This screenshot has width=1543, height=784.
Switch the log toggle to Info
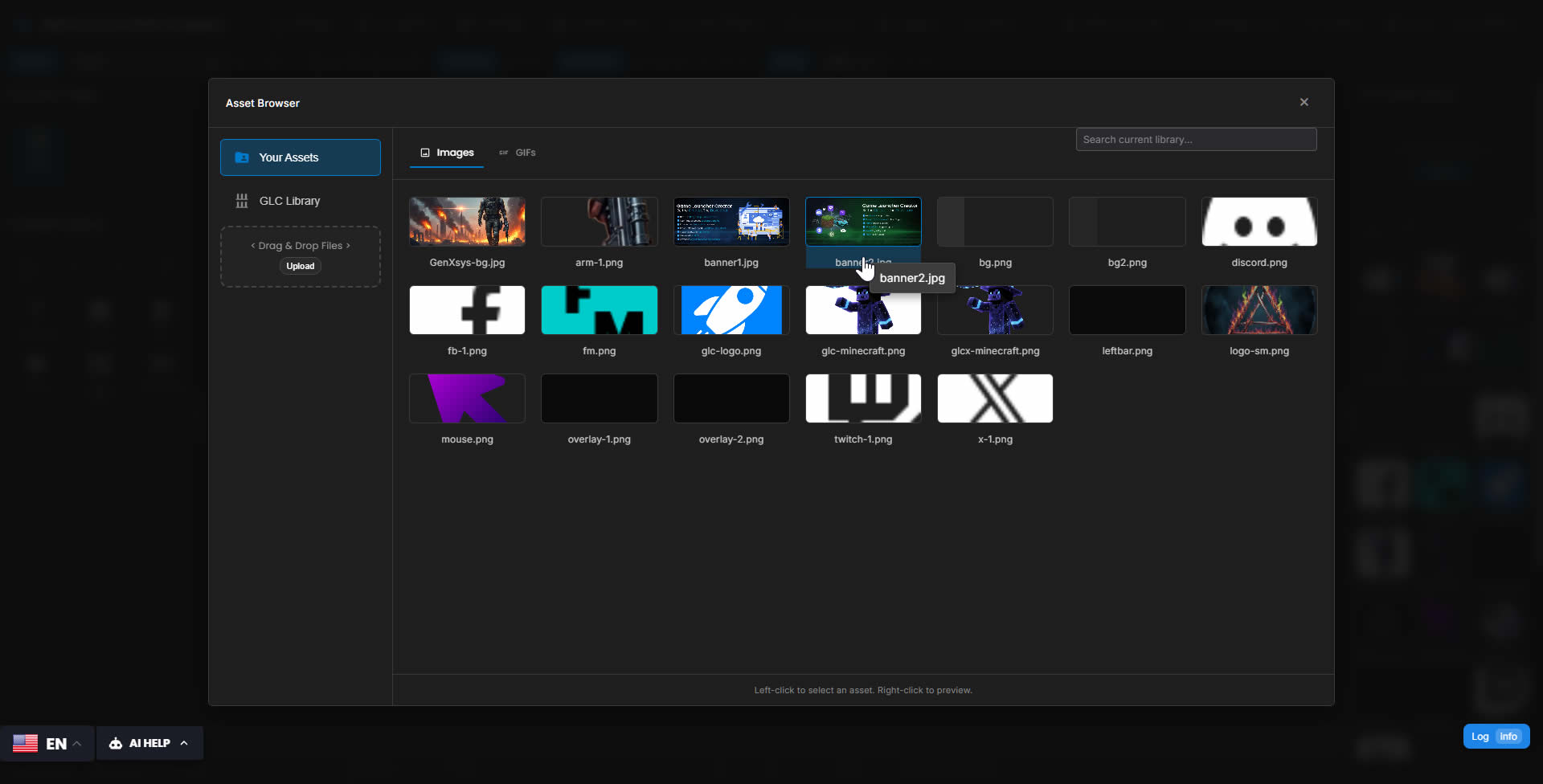(x=1509, y=736)
